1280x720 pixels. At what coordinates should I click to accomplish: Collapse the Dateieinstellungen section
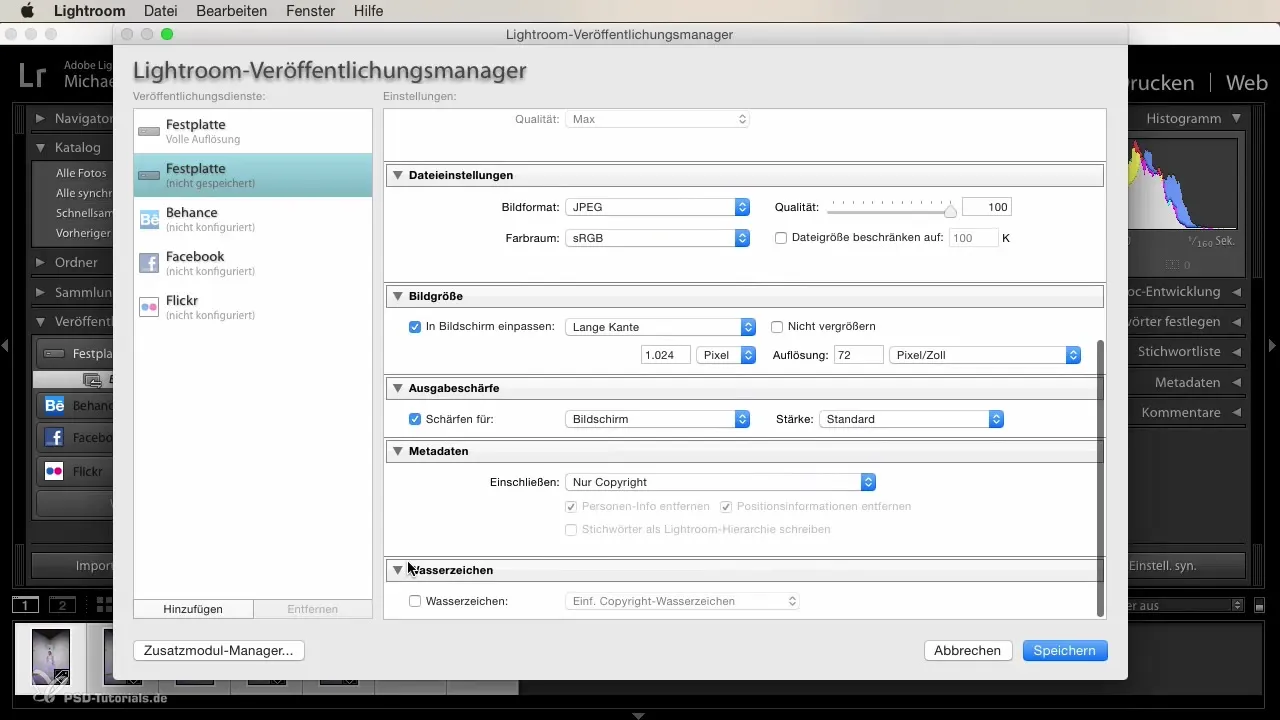click(397, 175)
